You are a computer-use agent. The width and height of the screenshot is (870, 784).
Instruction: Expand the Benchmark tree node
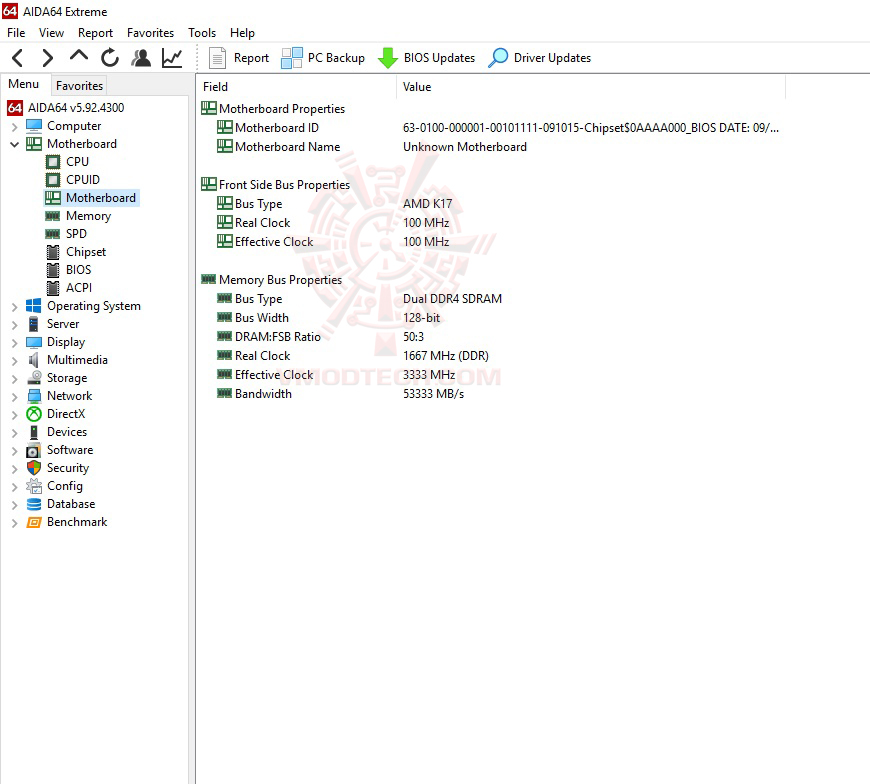[x=14, y=523]
